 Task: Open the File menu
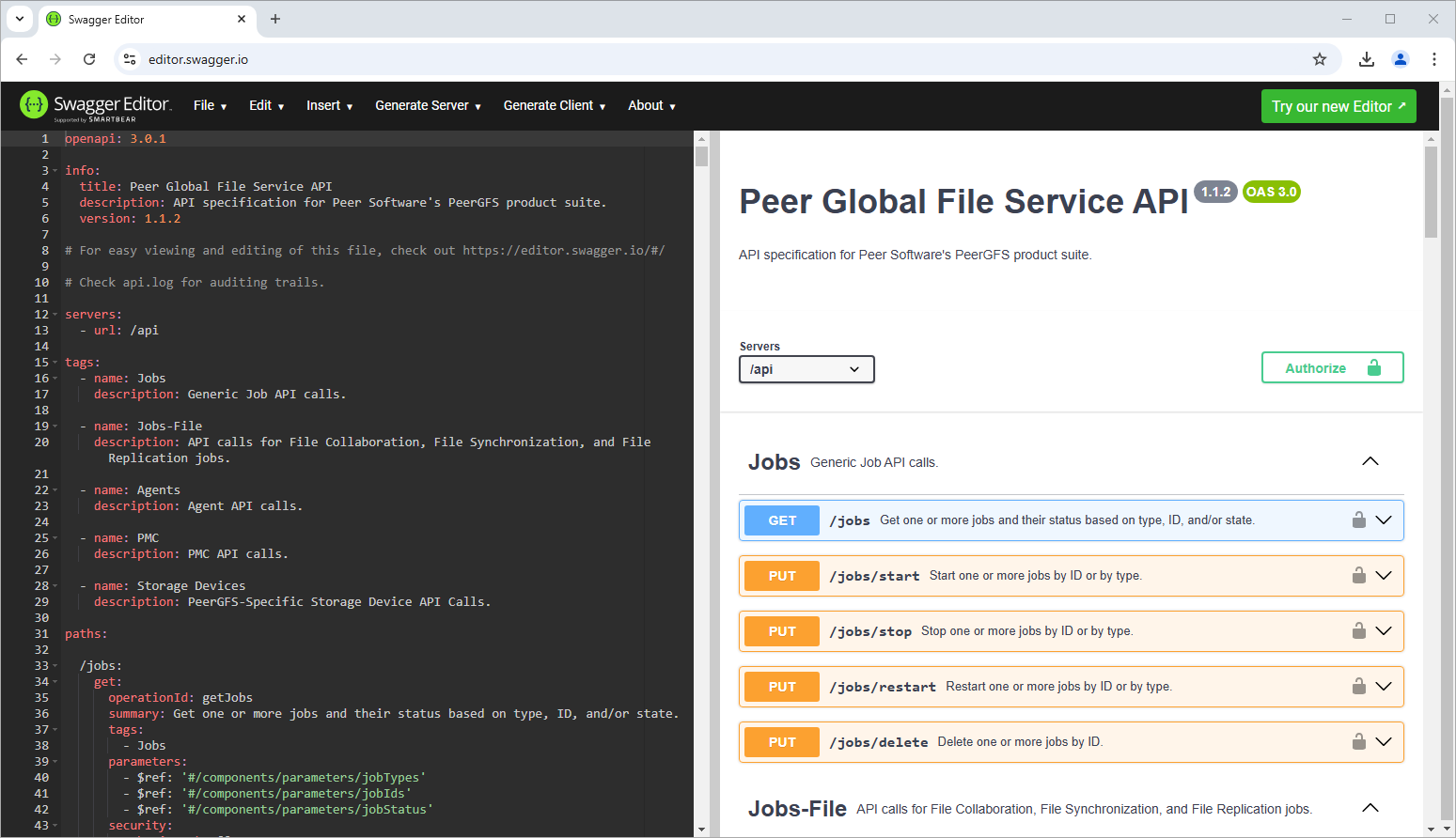210,106
